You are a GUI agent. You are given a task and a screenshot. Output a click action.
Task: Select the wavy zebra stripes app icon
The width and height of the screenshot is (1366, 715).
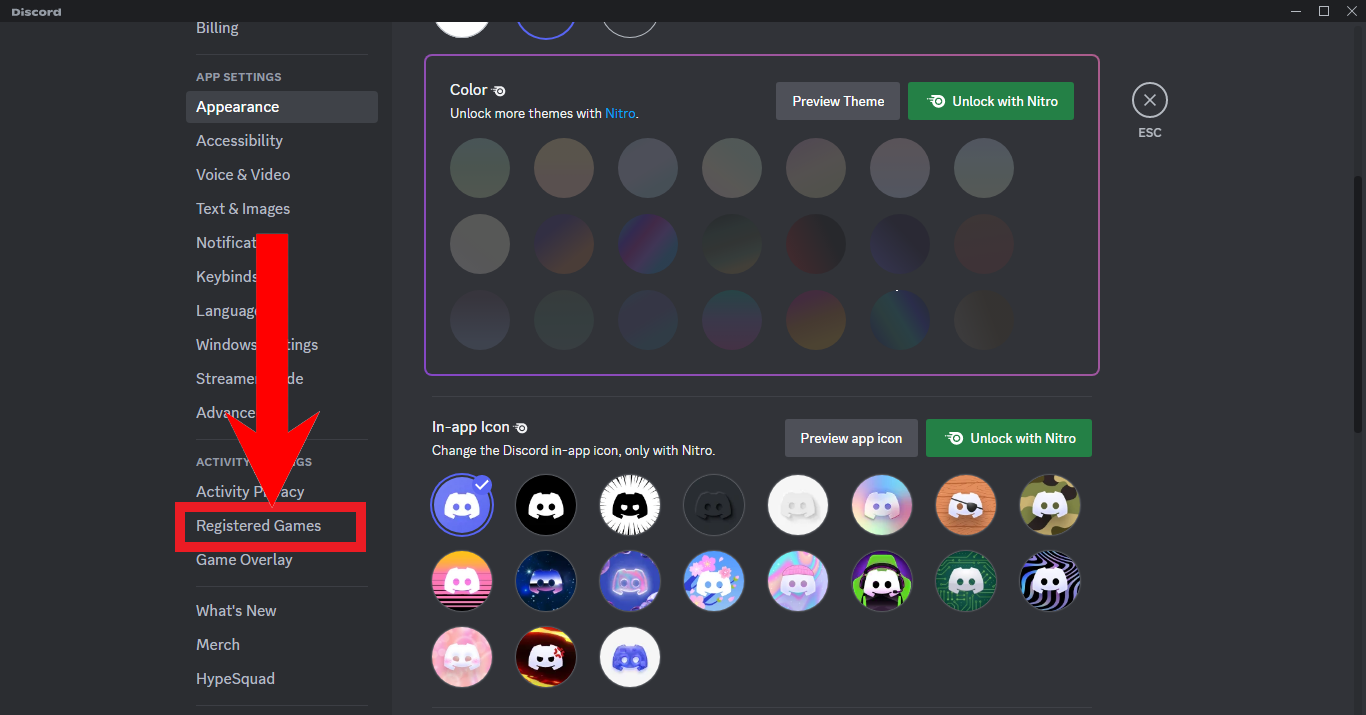point(1050,581)
